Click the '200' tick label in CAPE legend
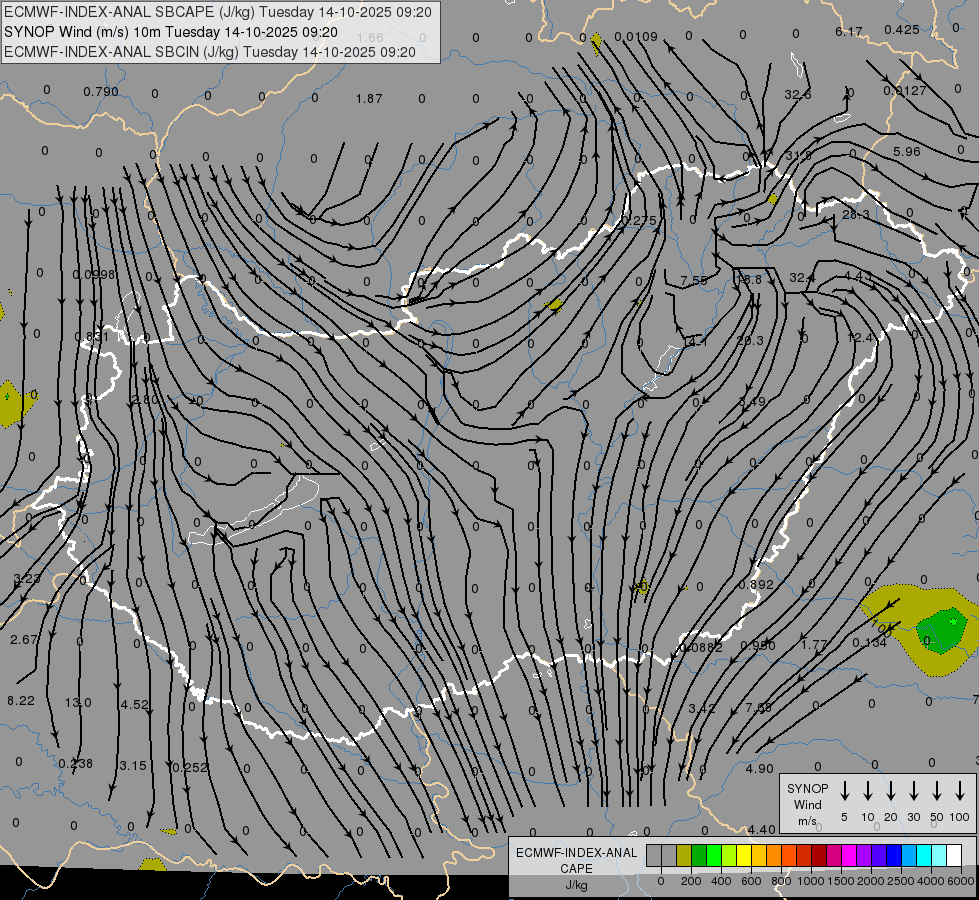 pos(691,881)
